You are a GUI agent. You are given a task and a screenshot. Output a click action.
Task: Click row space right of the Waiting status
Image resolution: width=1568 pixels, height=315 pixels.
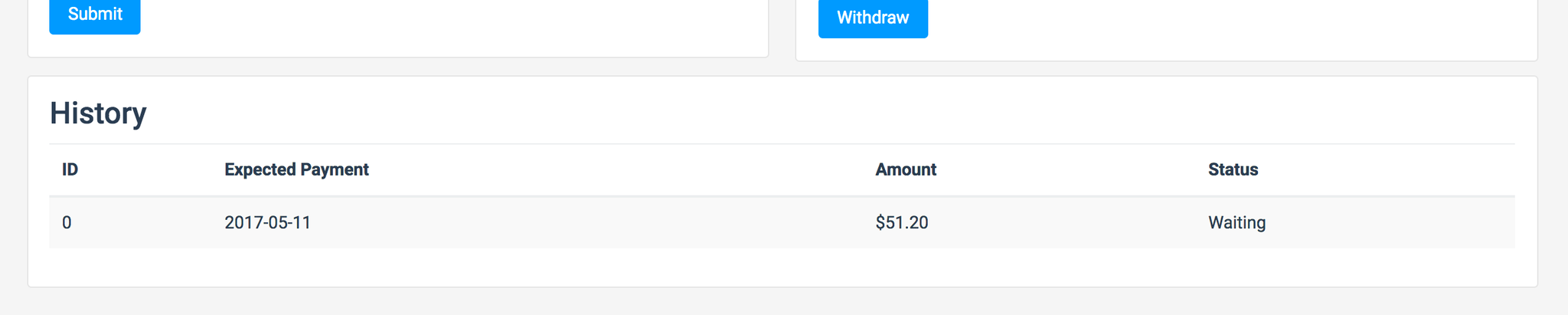pyautogui.click(x=1393, y=223)
